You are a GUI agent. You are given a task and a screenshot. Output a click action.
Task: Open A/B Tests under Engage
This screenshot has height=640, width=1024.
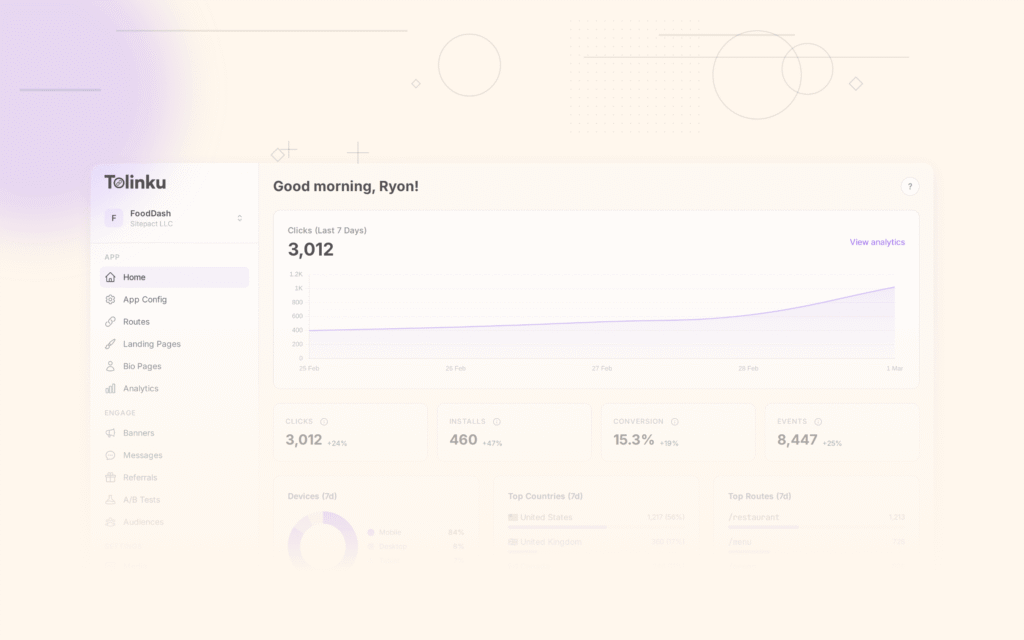[x=174, y=499]
